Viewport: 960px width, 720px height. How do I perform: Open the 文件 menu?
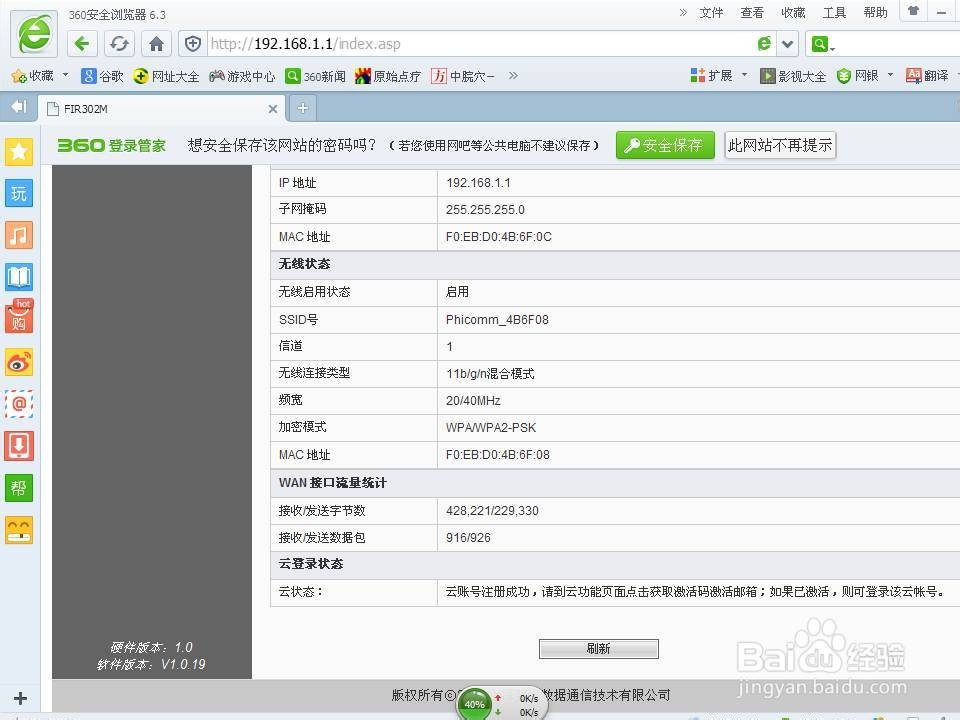click(x=711, y=12)
